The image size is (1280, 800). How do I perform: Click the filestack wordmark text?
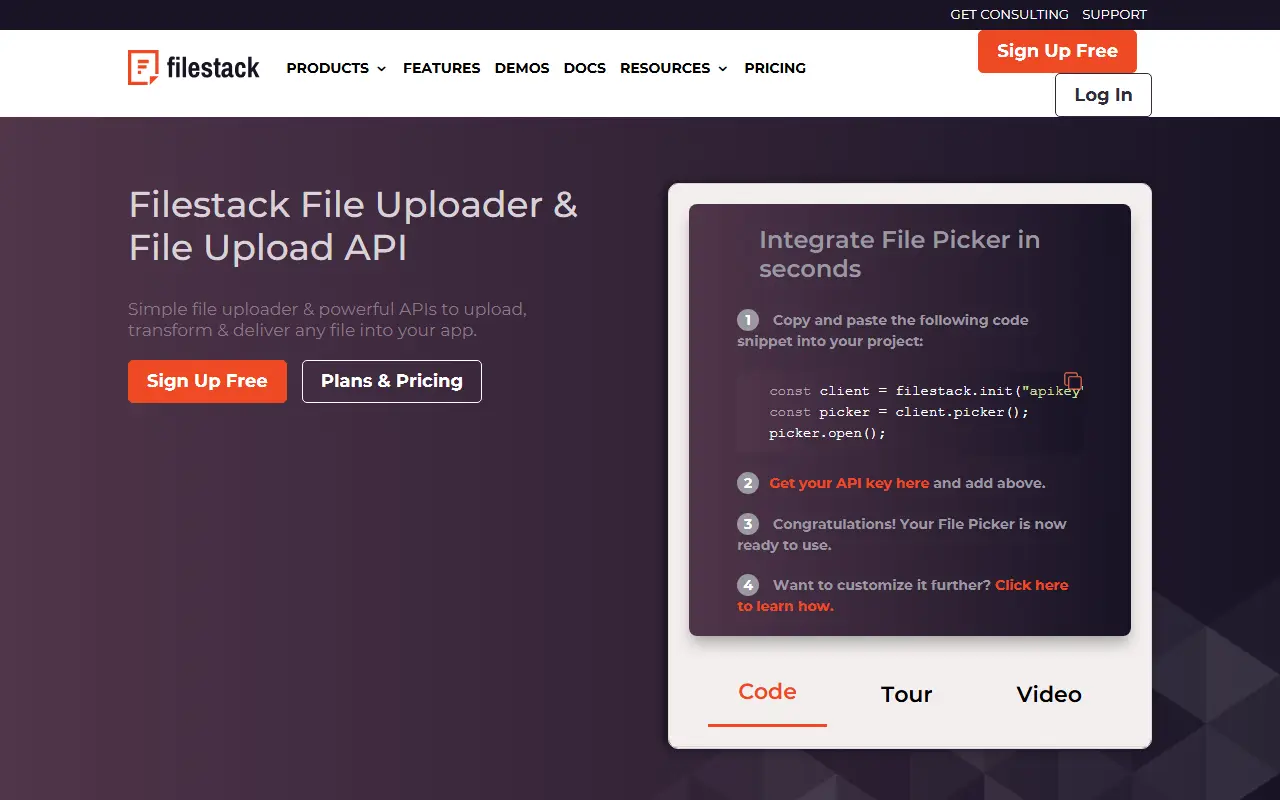click(213, 68)
